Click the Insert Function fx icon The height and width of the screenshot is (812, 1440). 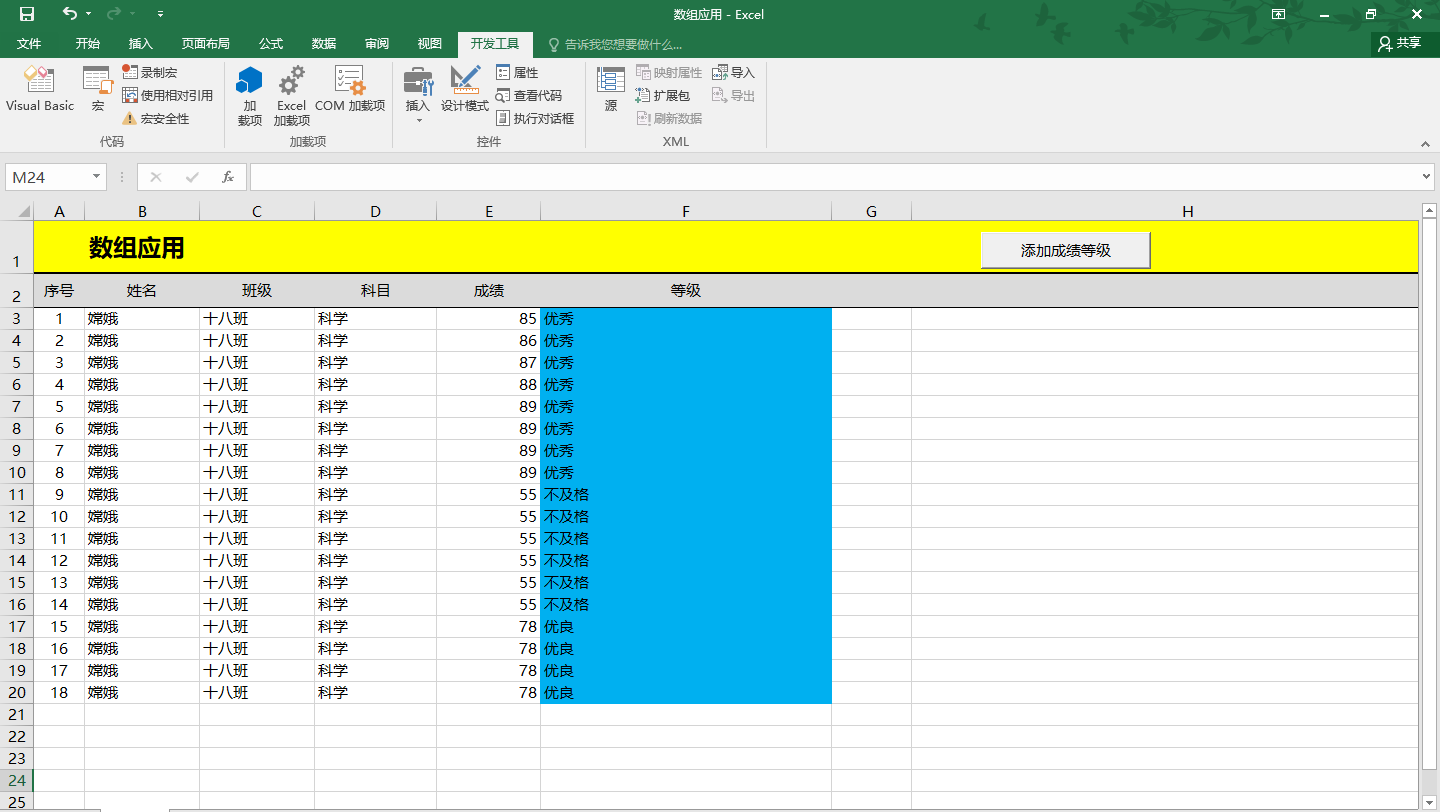pos(228,177)
